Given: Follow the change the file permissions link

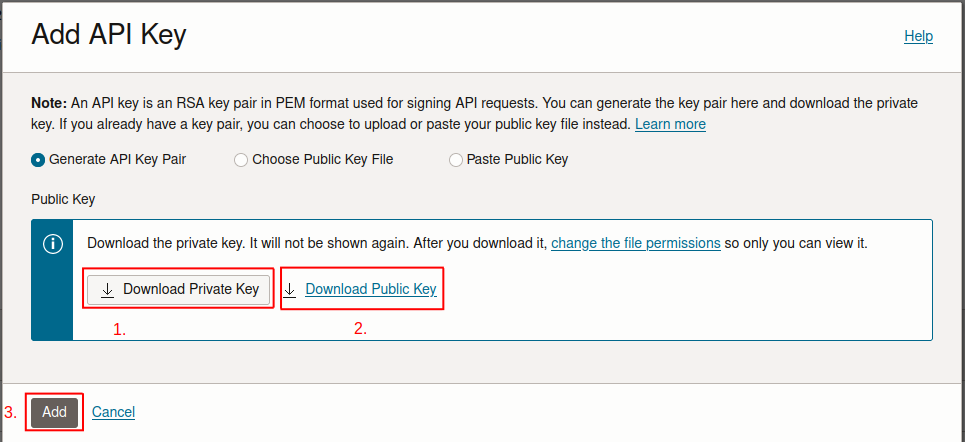Looking at the screenshot, I should click(636, 243).
